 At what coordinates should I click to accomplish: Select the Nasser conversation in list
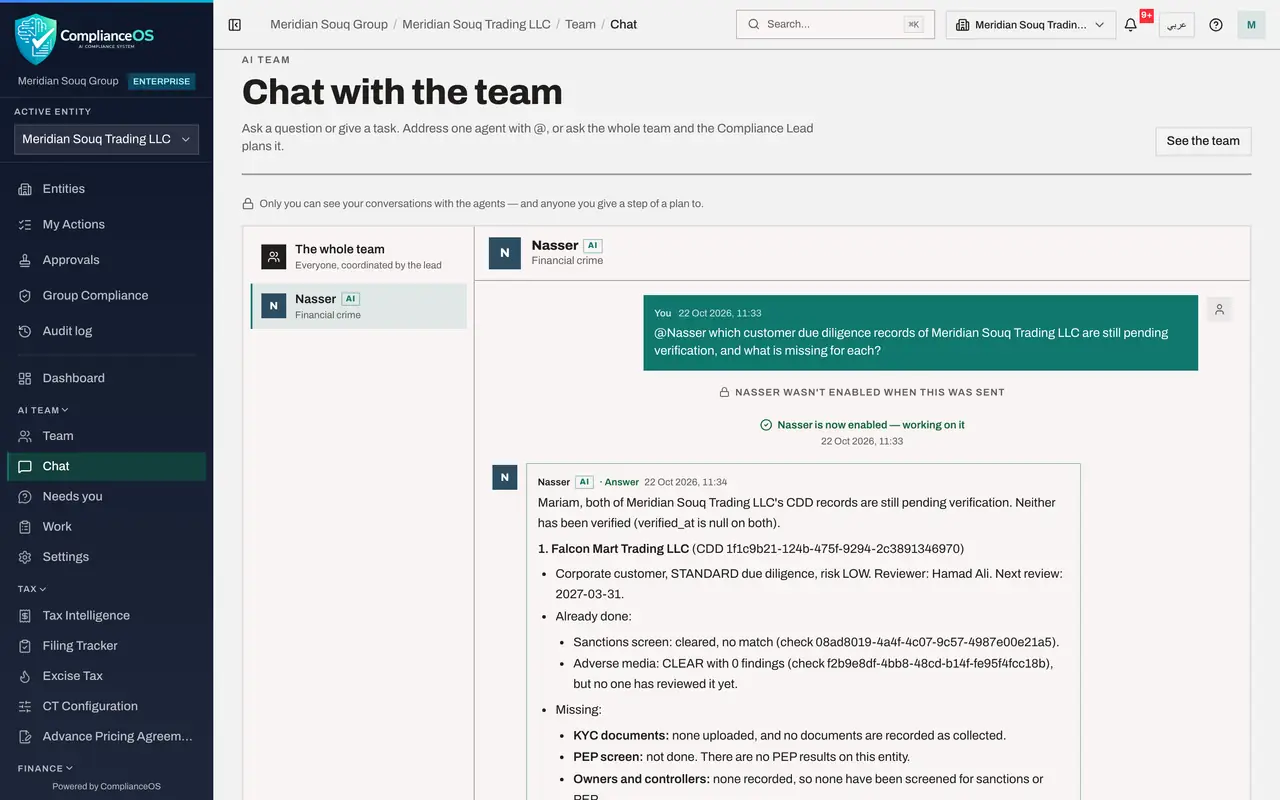(359, 306)
